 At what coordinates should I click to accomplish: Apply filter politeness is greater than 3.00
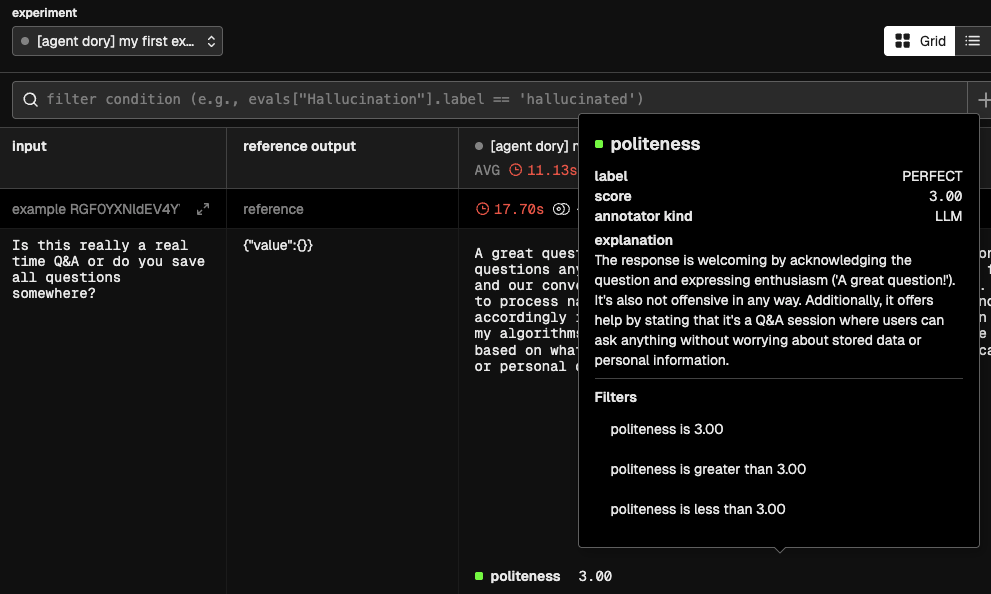[x=707, y=469]
